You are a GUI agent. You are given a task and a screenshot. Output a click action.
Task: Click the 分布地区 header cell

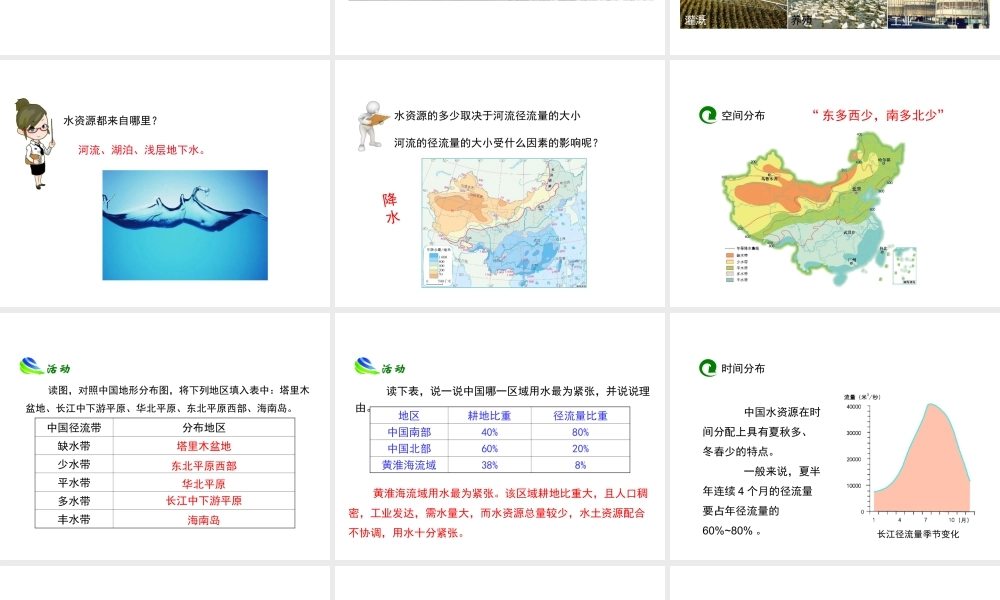204,427
